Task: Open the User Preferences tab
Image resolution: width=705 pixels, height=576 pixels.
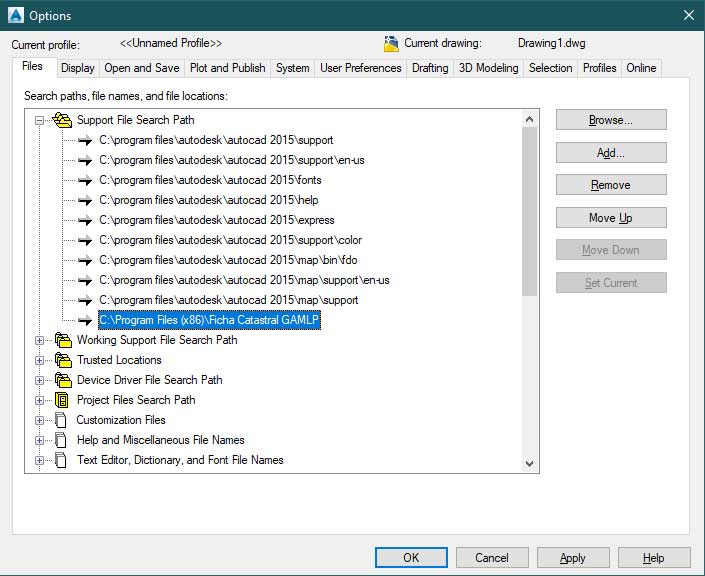Action: [x=361, y=68]
